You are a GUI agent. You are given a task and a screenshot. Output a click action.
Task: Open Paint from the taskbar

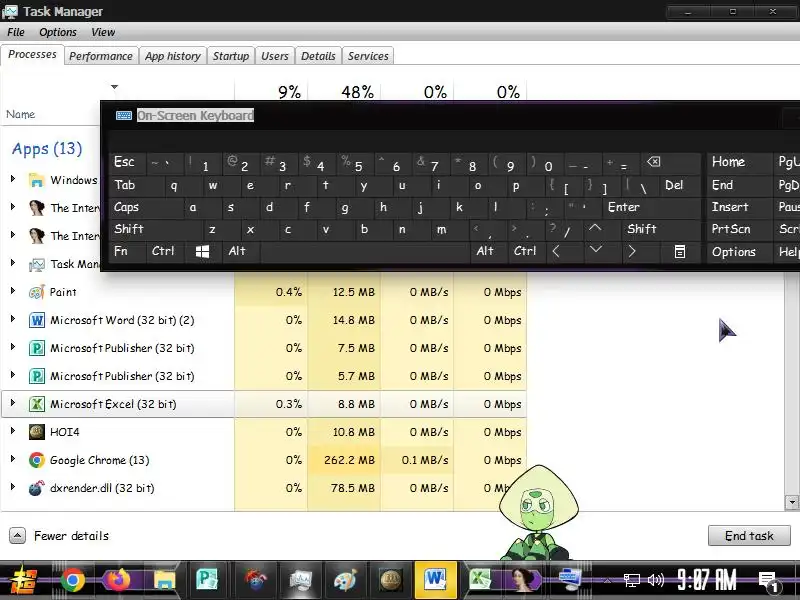[346, 581]
